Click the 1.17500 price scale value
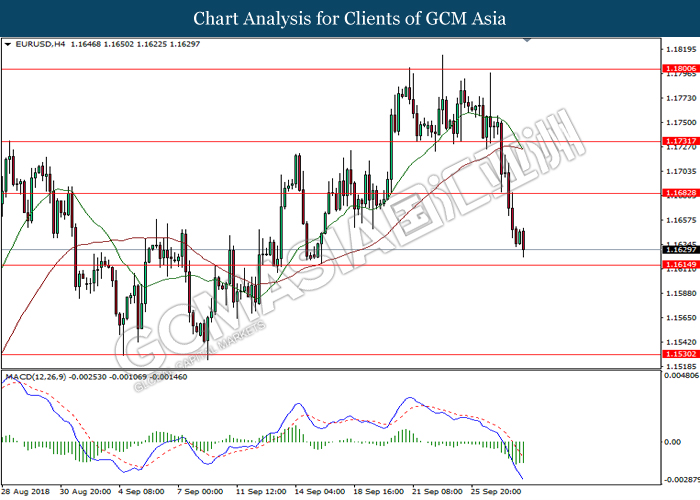Screen dimensions: 700x500 pos(681,122)
